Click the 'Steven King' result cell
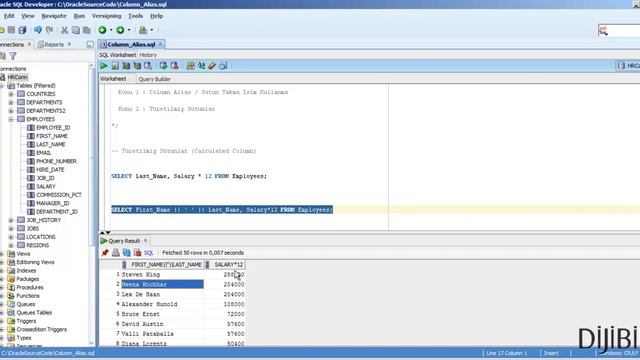 click(162, 274)
